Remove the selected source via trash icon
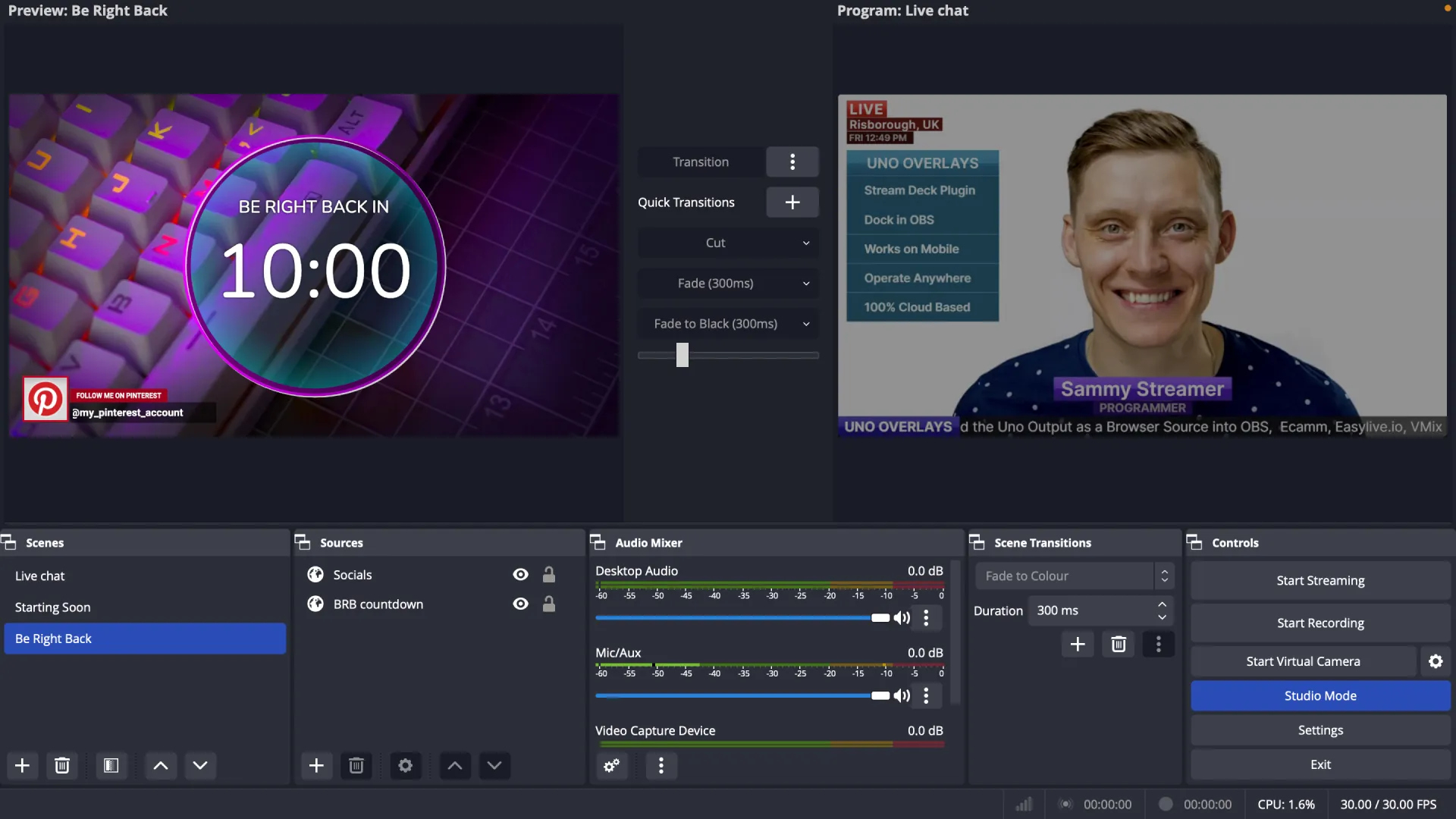This screenshot has height=819, width=1456. (356, 765)
